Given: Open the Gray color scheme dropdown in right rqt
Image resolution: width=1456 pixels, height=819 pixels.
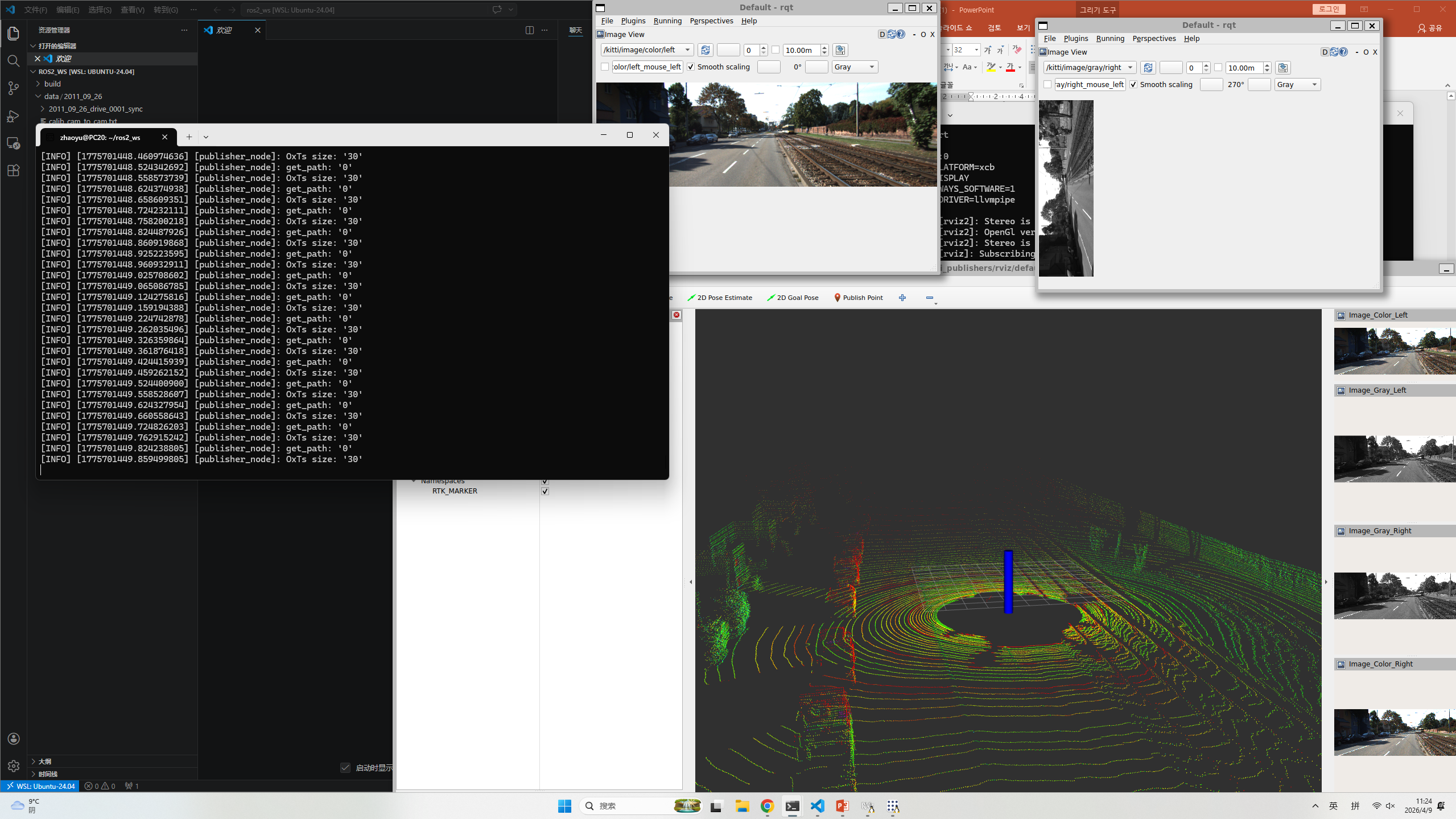Looking at the screenshot, I should point(1297,85).
